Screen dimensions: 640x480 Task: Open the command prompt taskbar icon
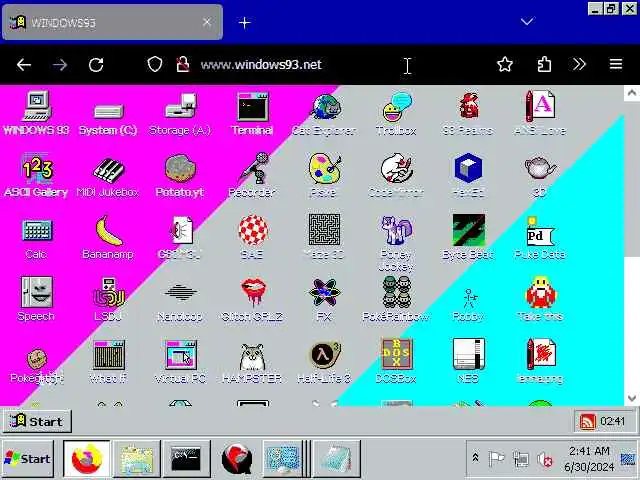pos(186,459)
